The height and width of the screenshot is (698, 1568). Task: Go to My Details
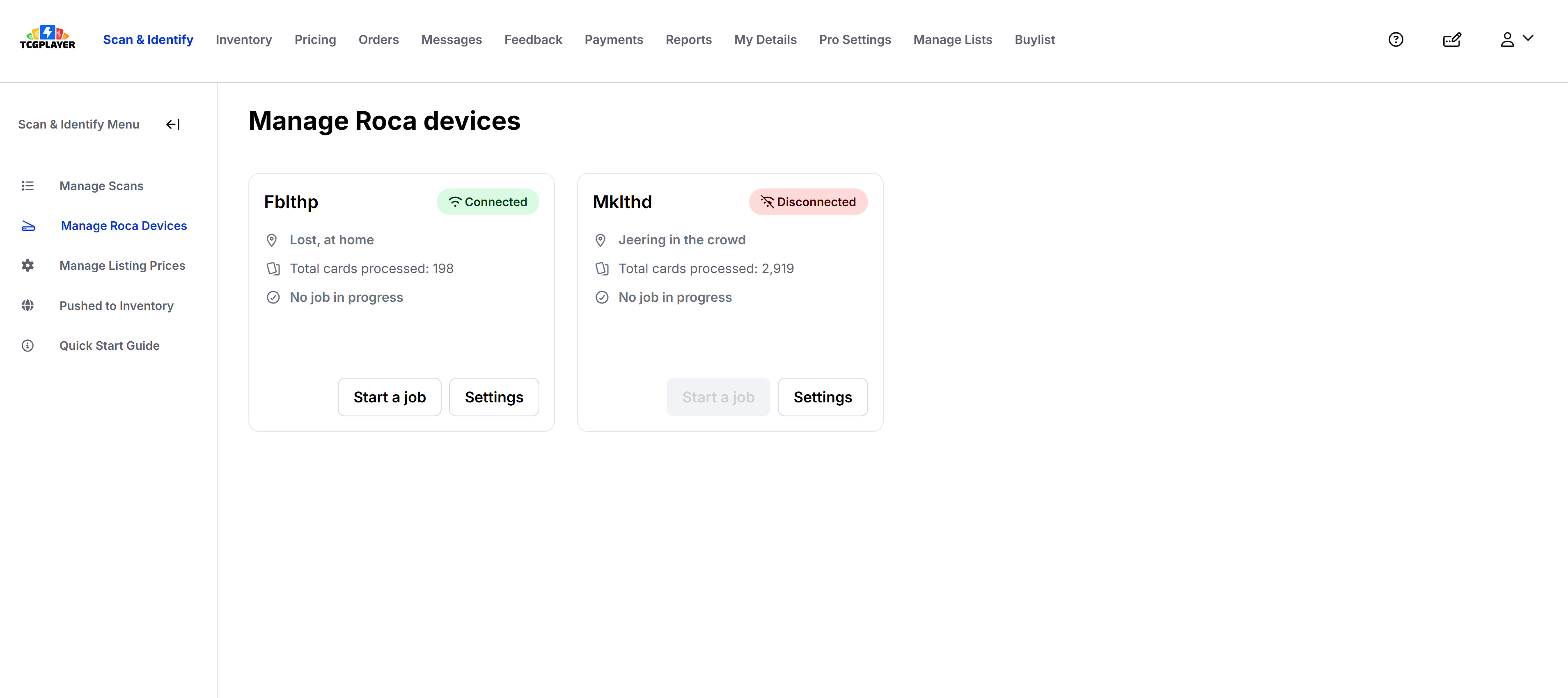click(765, 39)
